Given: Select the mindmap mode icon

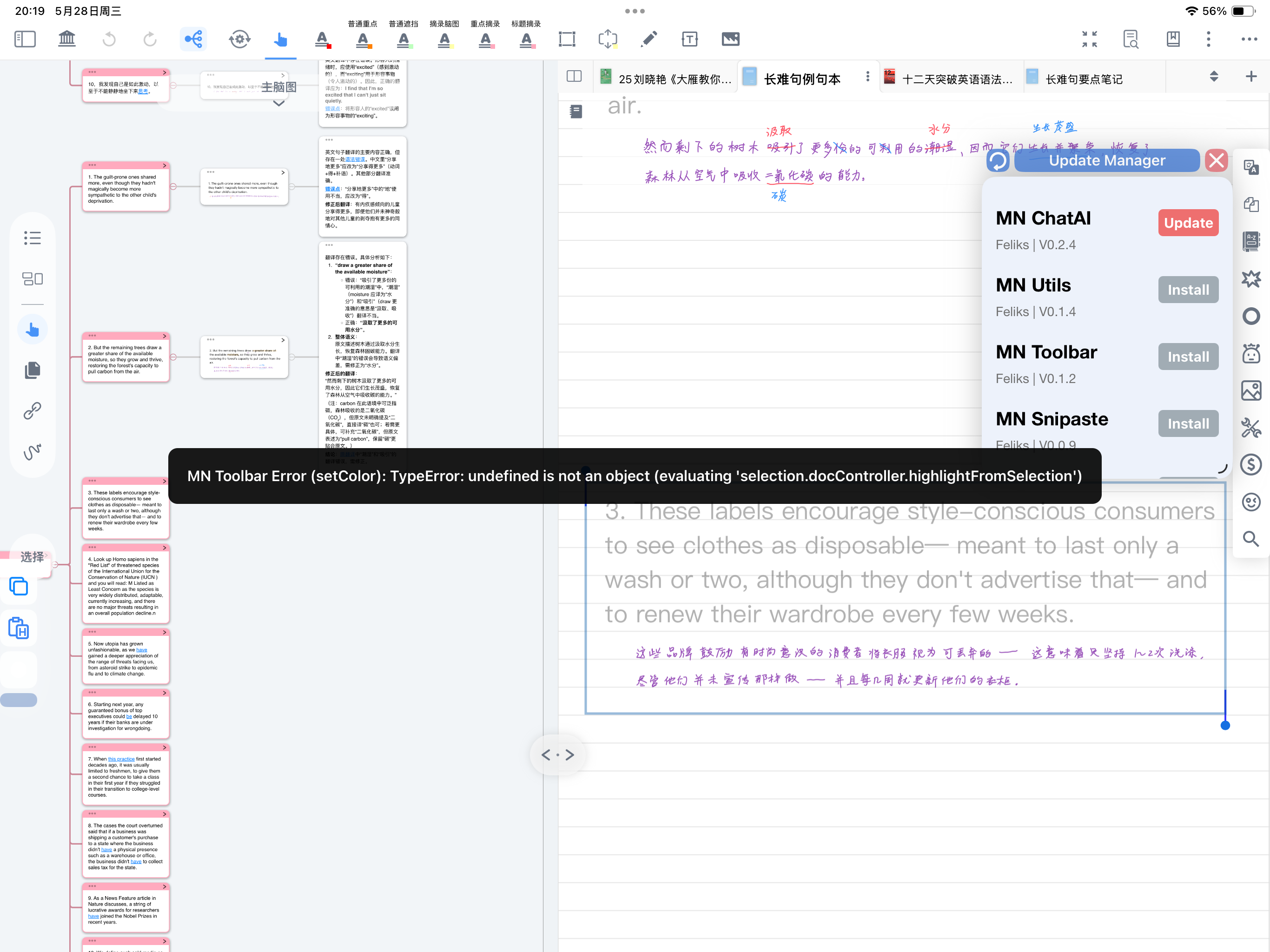Looking at the screenshot, I should tap(193, 39).
